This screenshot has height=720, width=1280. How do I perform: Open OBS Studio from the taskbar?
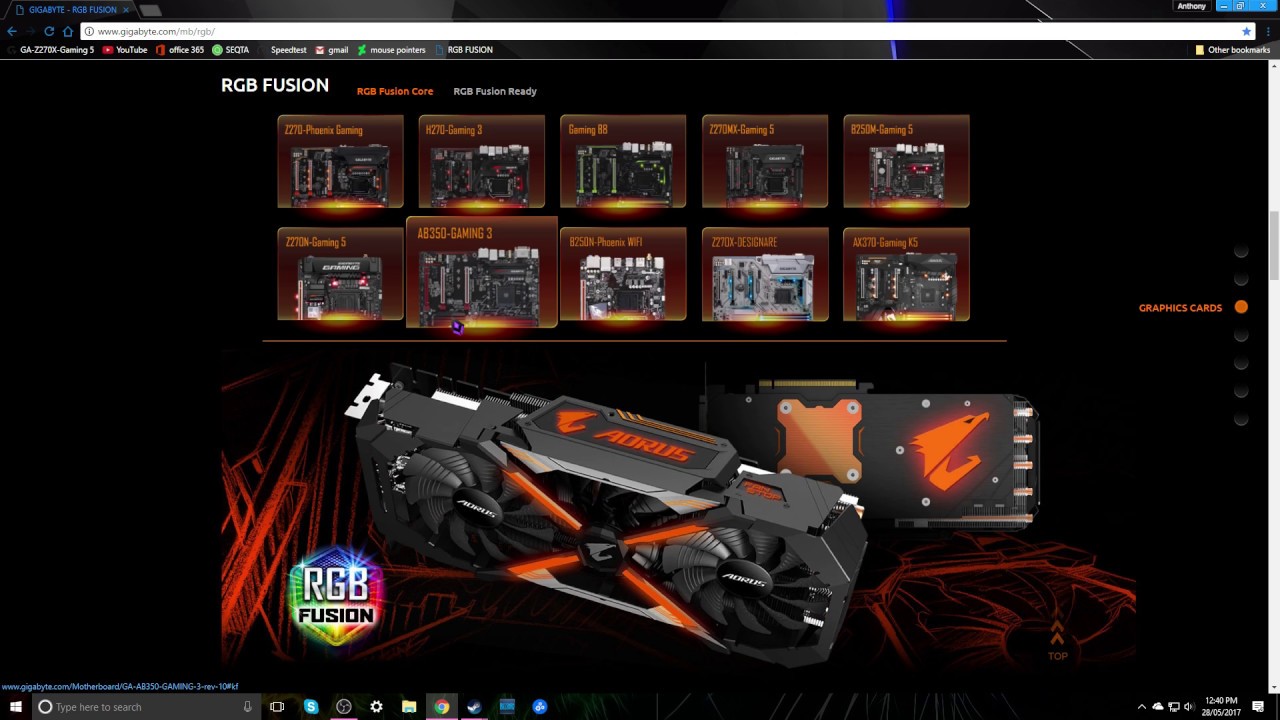tap(344, 706)
